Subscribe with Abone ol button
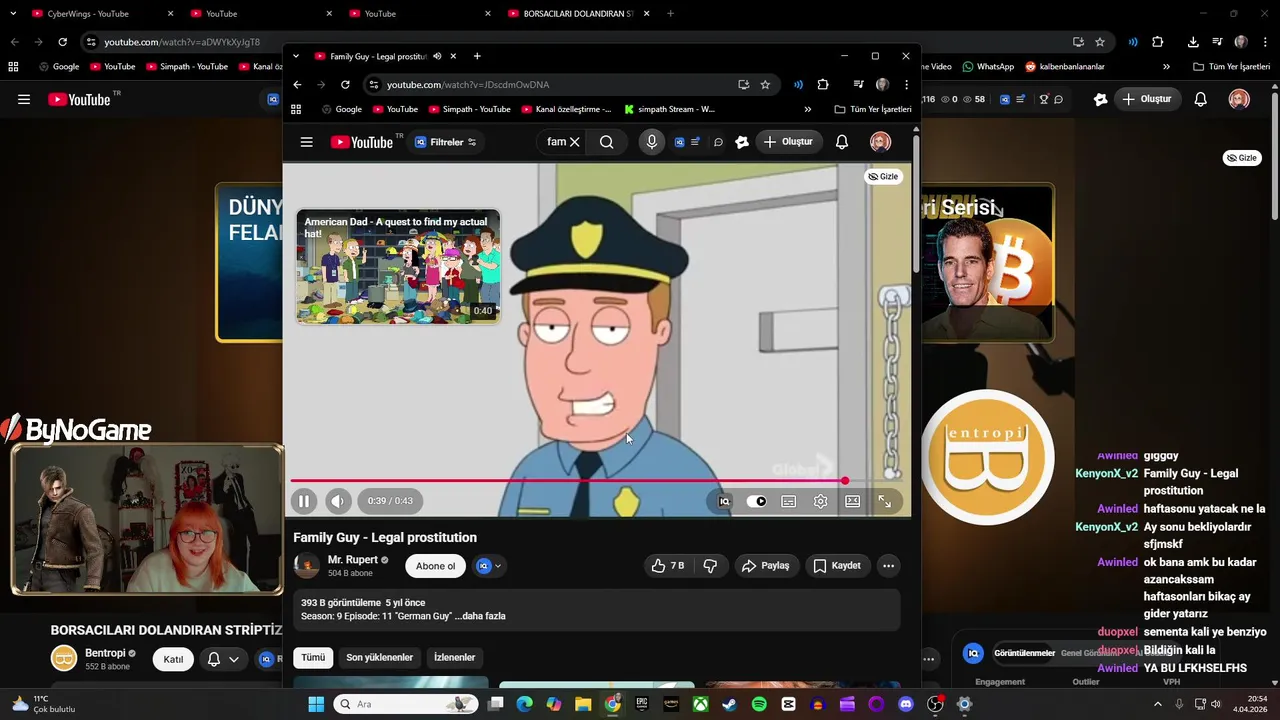This screenshot has height=720, width=1280. click(x=435, y=566)
